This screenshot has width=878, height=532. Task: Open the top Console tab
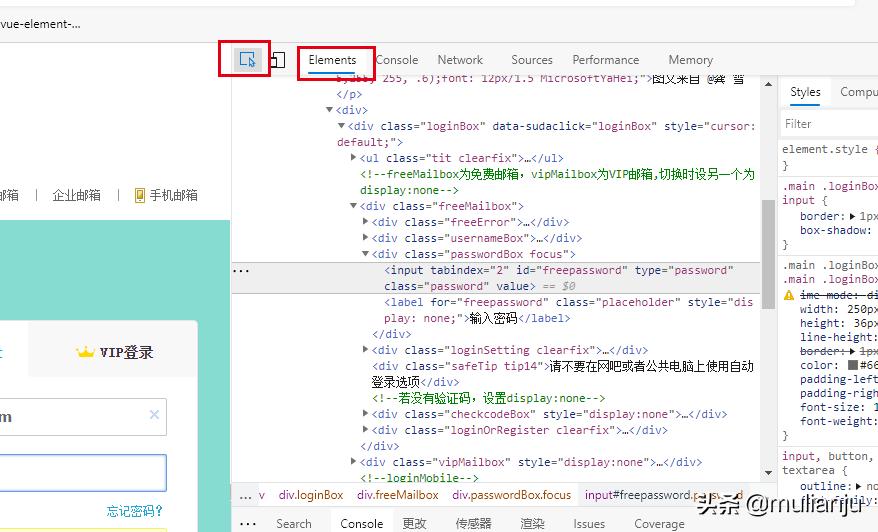click(397, 60)
